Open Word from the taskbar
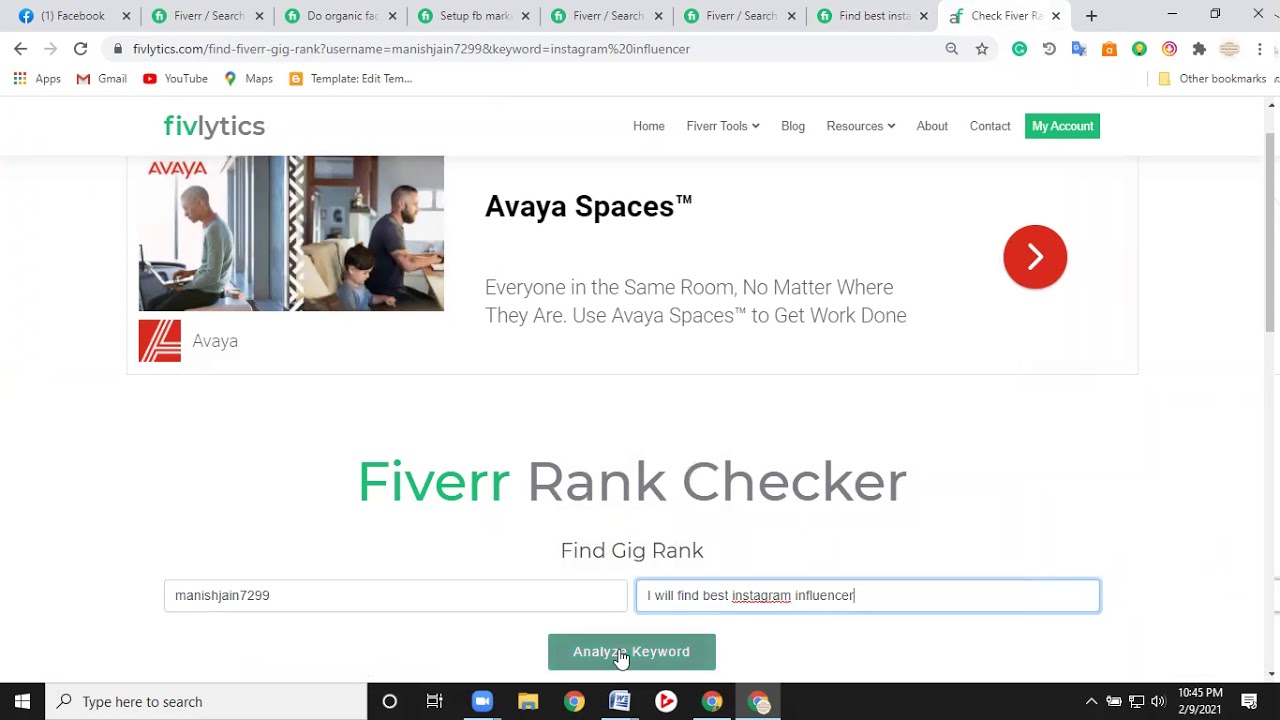This screenshot has width=1280, height=720. pyautogui.click(x=620, y=702)
